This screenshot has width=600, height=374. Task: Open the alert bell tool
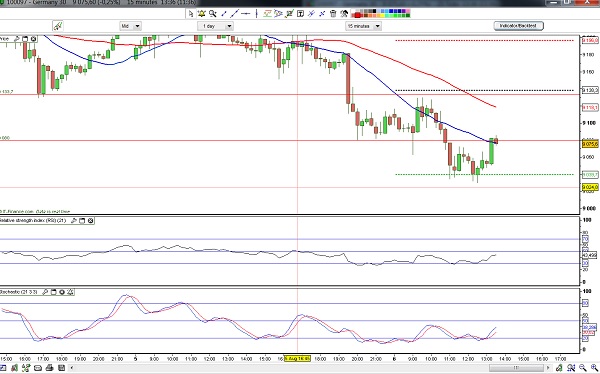click(x=202, y=14)
